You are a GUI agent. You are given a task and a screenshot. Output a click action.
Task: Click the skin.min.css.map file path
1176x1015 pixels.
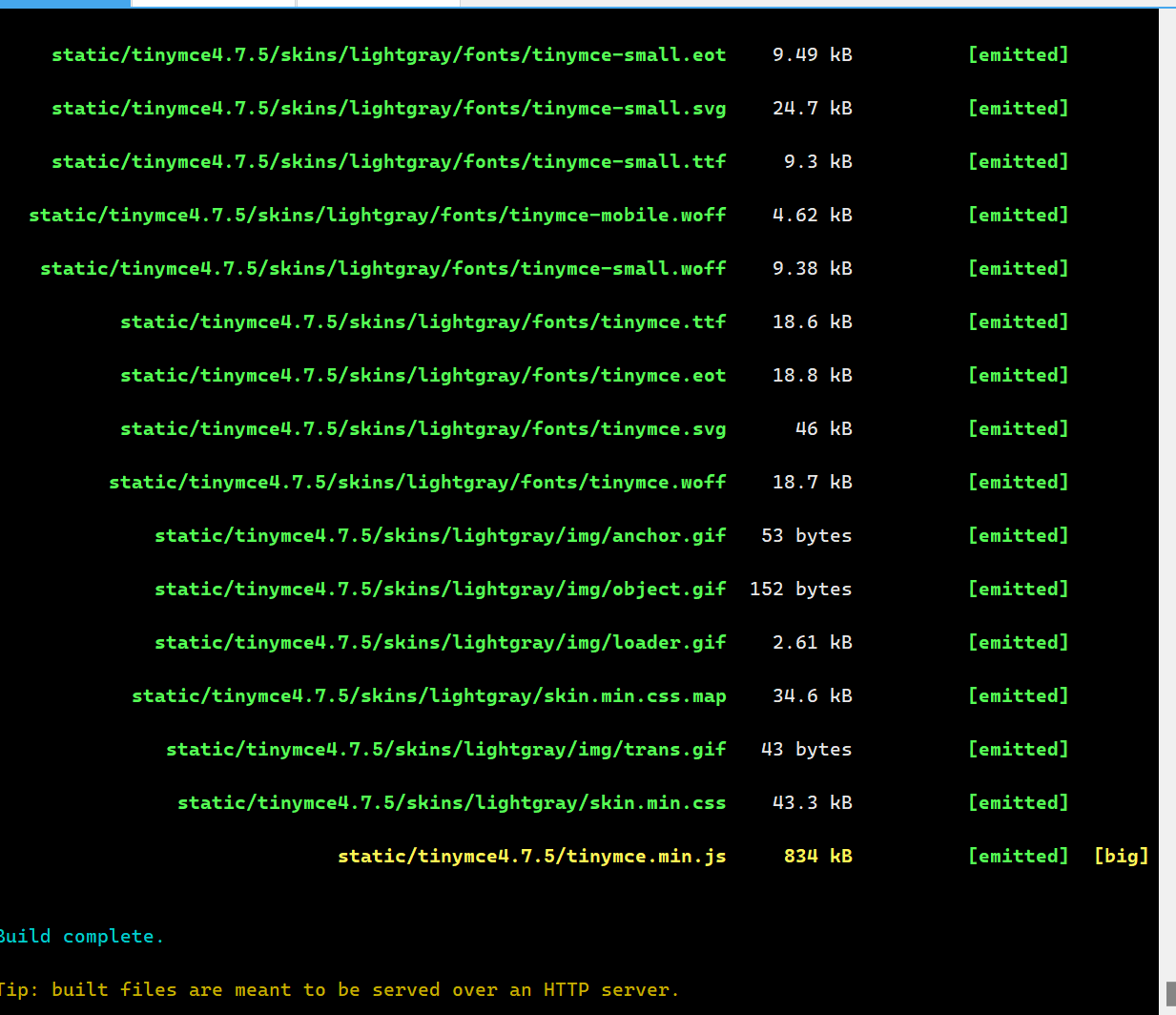pos(429,696)
